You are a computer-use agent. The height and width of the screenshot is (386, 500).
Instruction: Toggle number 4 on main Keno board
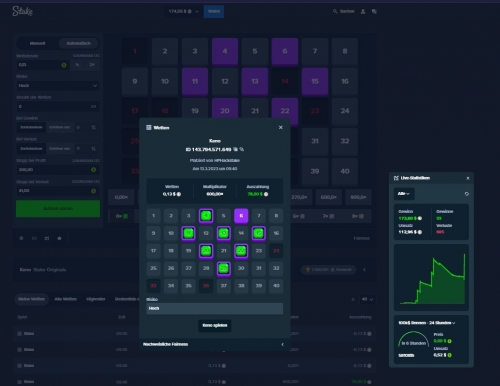tap(225, 51)
